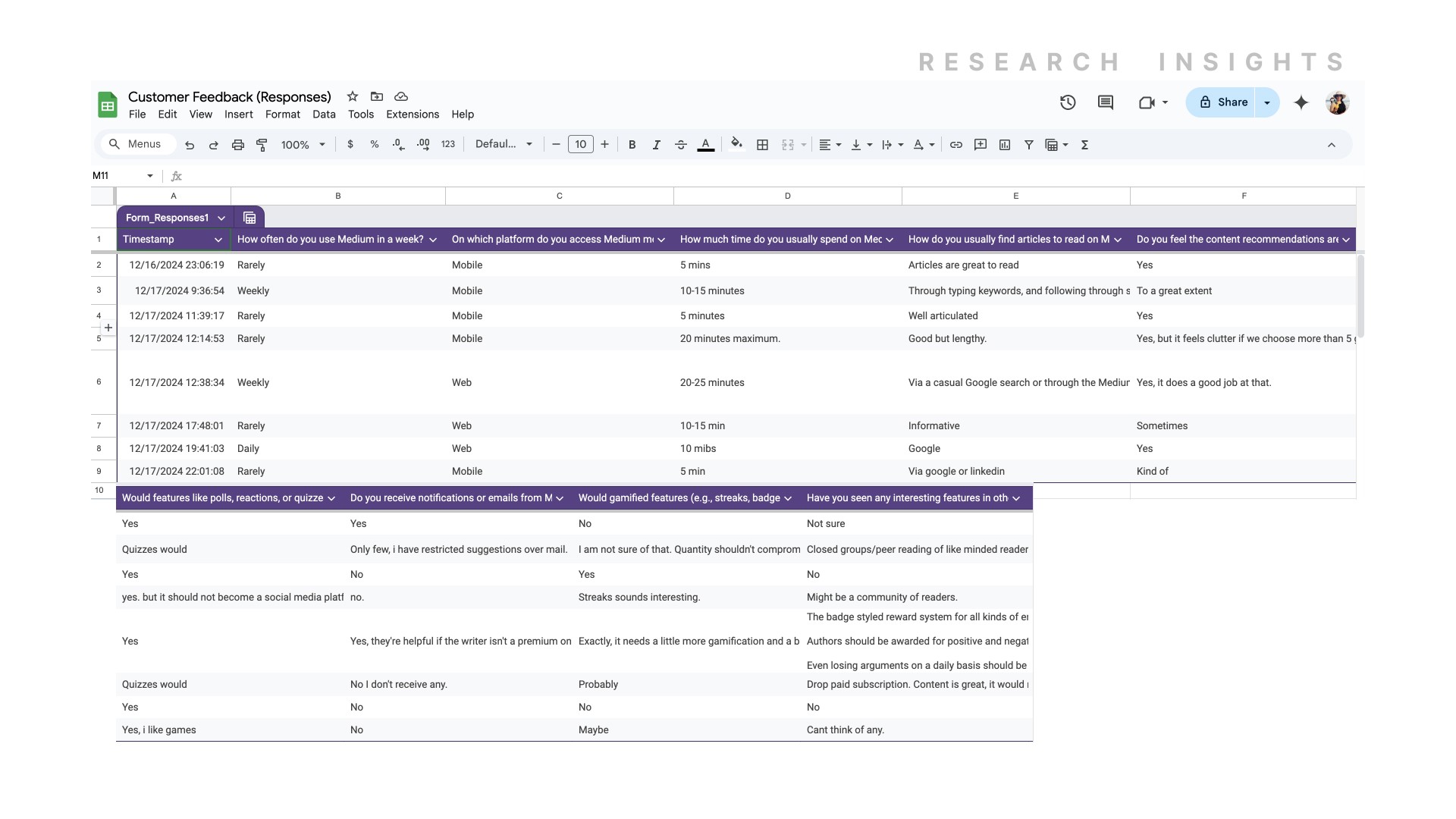The height and width of the screenshot is (819, 1456).
Task: Toggle italic formatting
Action: coord(656,145)
